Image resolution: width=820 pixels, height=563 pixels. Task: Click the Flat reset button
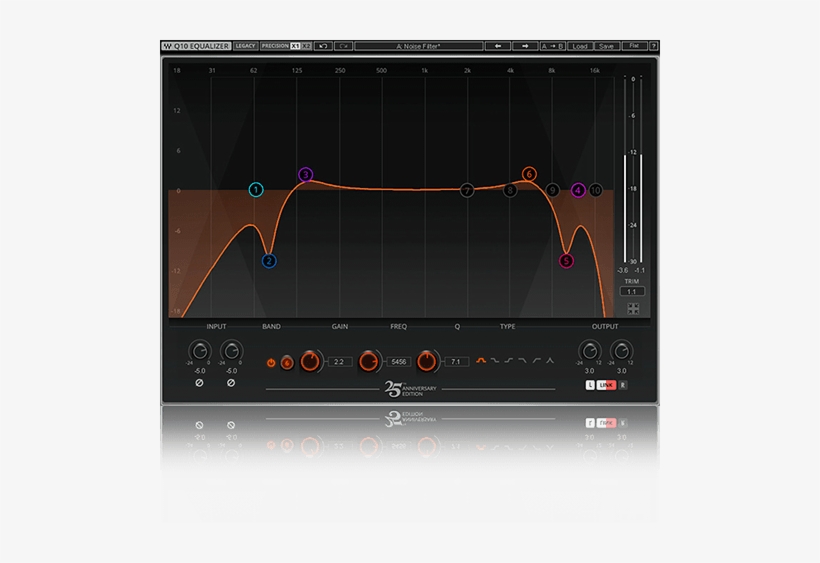634,46
